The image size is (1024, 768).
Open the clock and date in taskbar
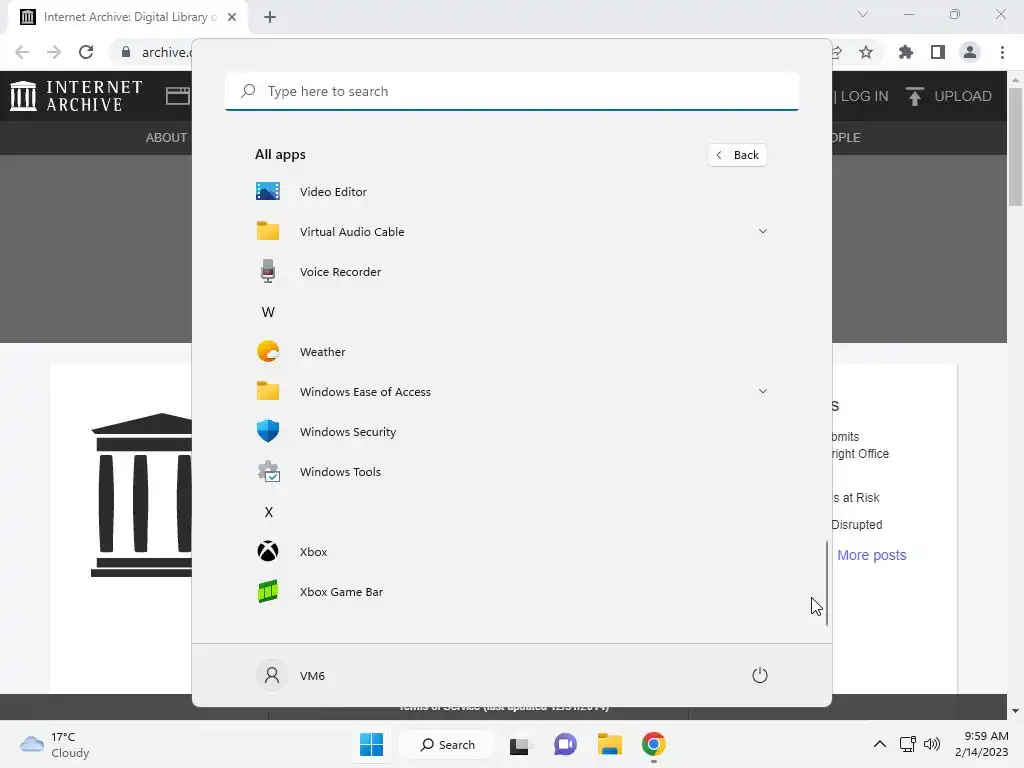coord(982,744)
